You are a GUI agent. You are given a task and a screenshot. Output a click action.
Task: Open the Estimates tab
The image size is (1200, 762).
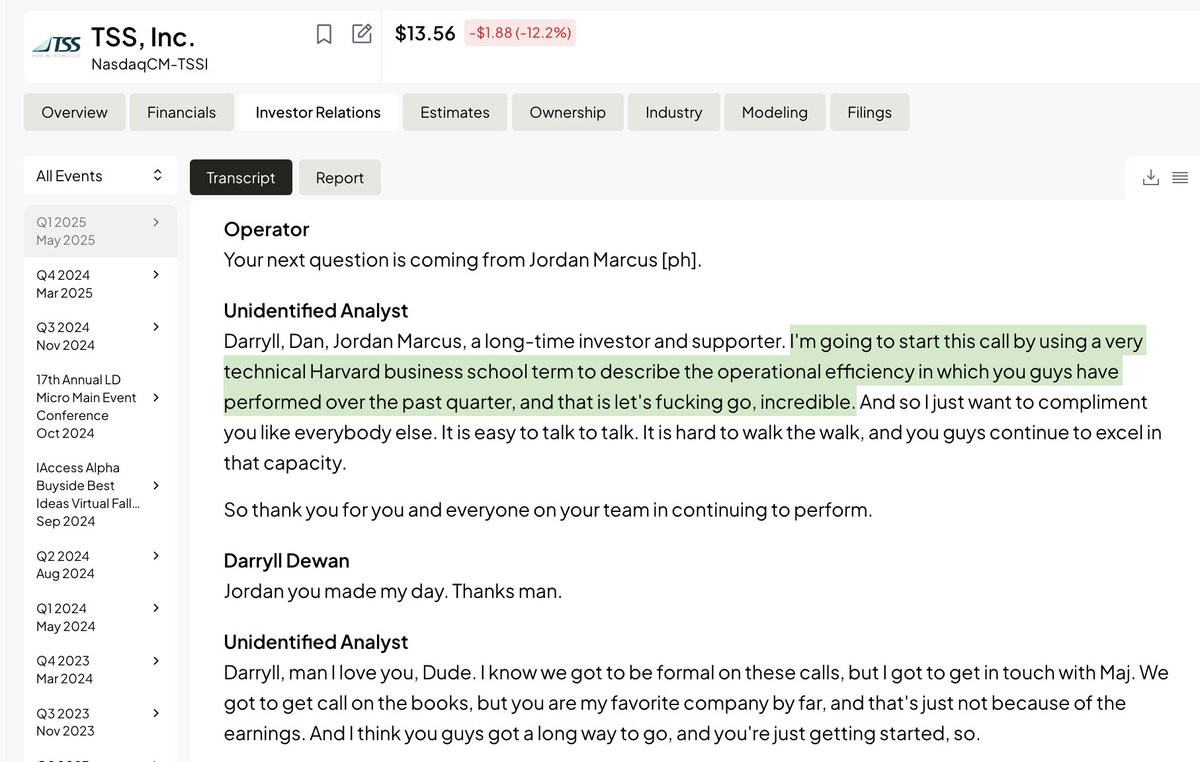(455, 112)
